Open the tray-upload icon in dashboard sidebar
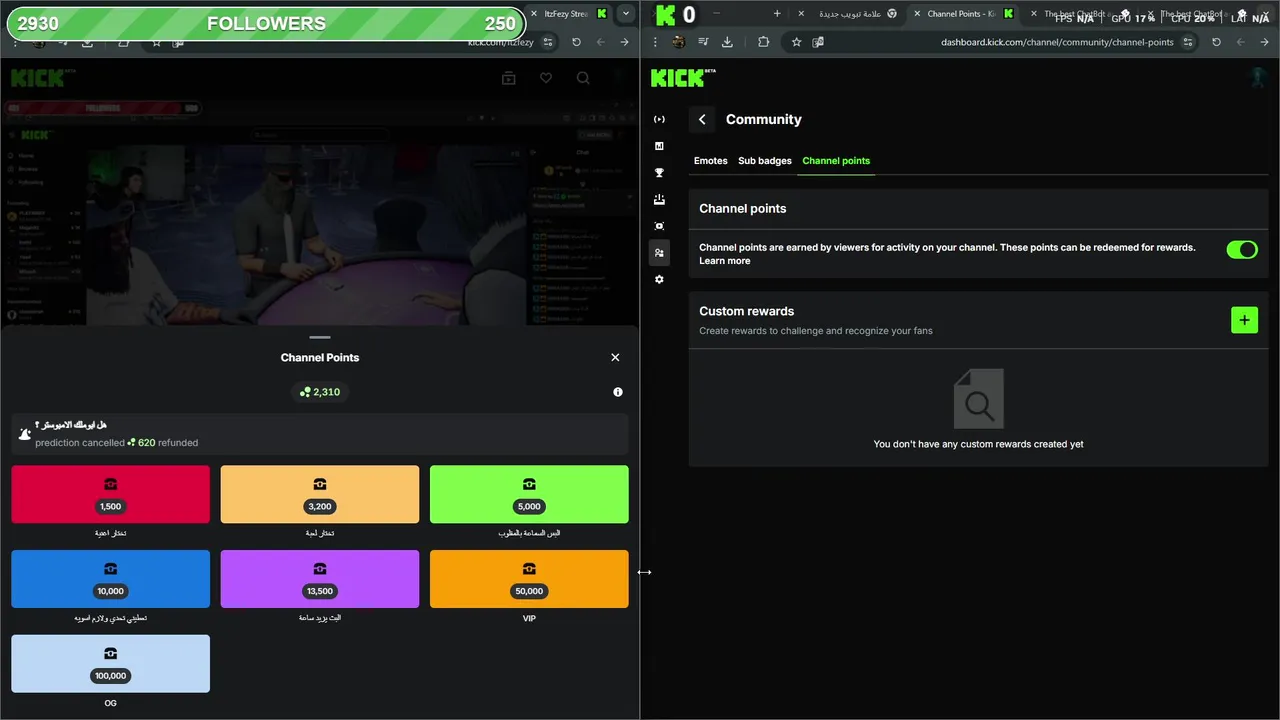 coord(659,200)
